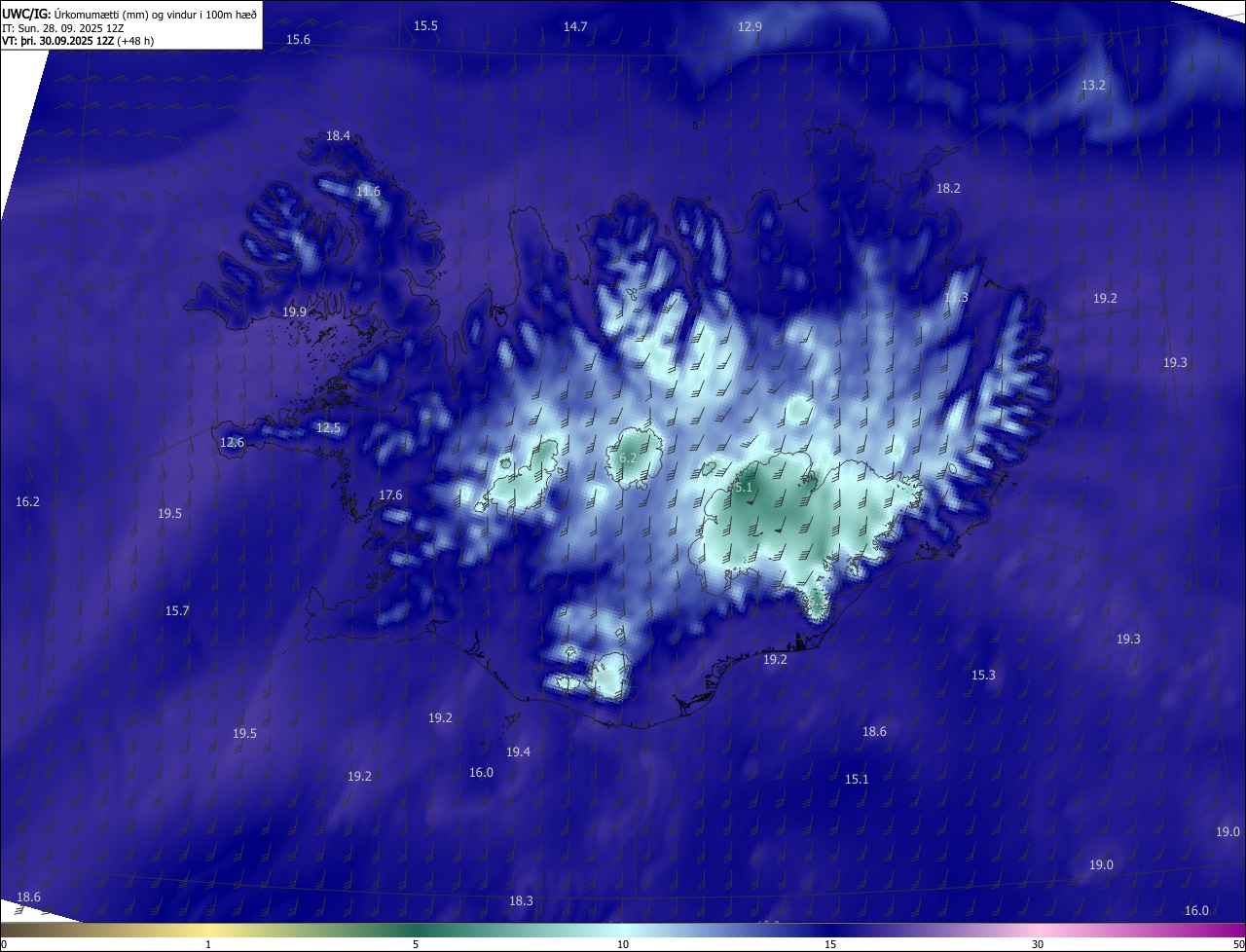Click the 14.7 value on the map
Screen dimensions: 1246x952
575,27
